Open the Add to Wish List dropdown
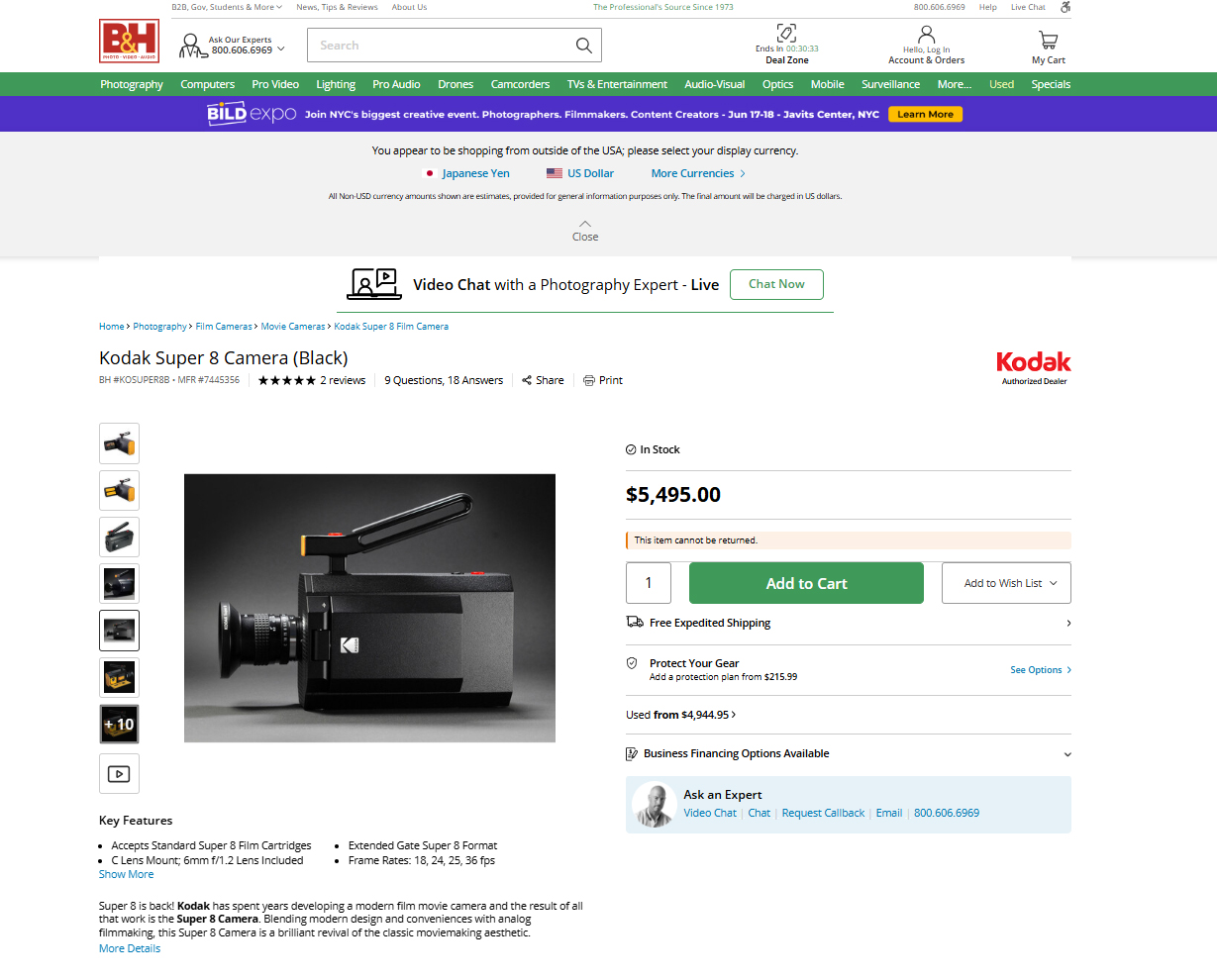The height and width of the screenshot is (980, 1217). pyautogui.click(x=1006, y=583)
